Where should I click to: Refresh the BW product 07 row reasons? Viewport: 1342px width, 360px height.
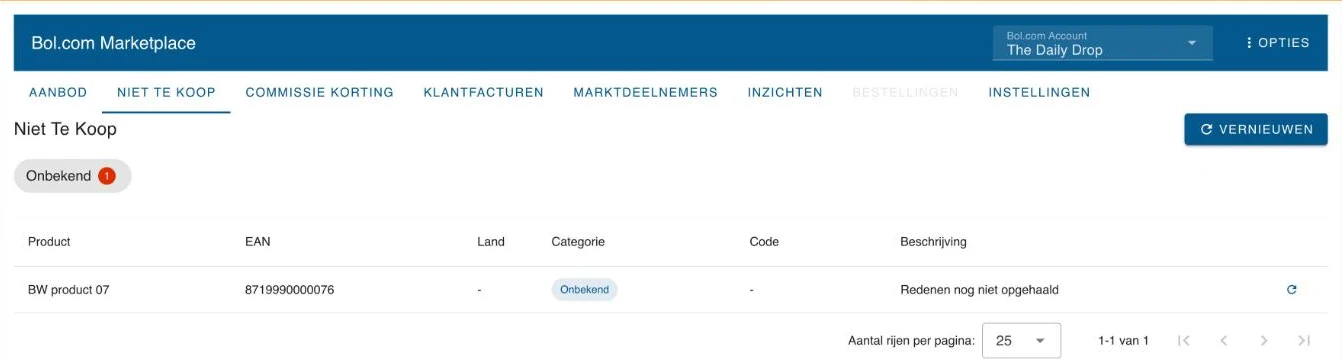[x=1291, y=290]
